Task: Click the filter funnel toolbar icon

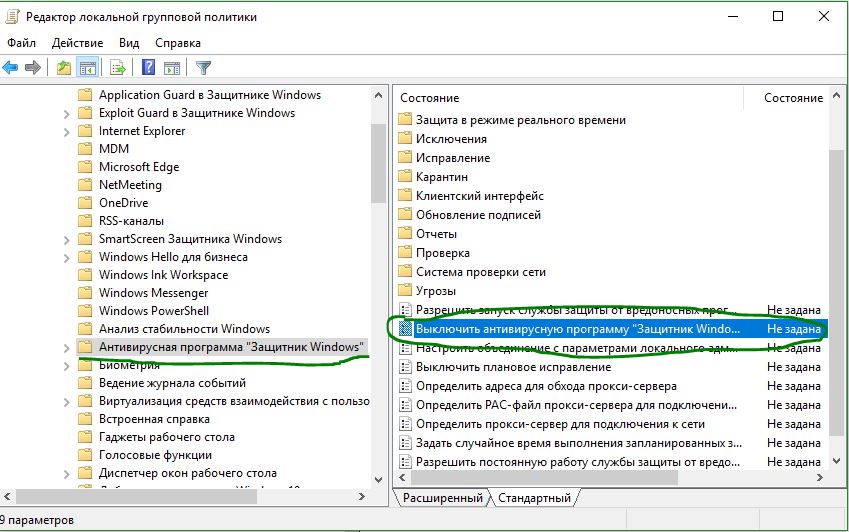Action: tap(203, 68)
